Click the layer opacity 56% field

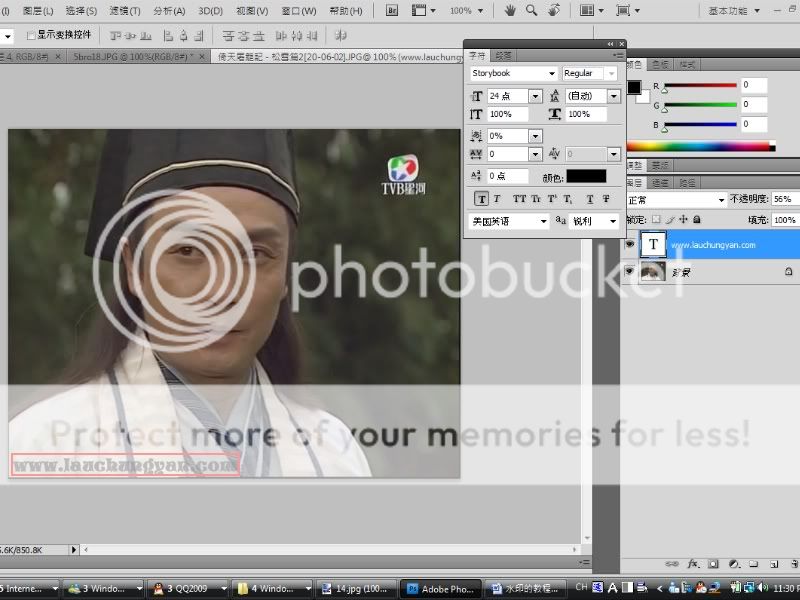785,199
